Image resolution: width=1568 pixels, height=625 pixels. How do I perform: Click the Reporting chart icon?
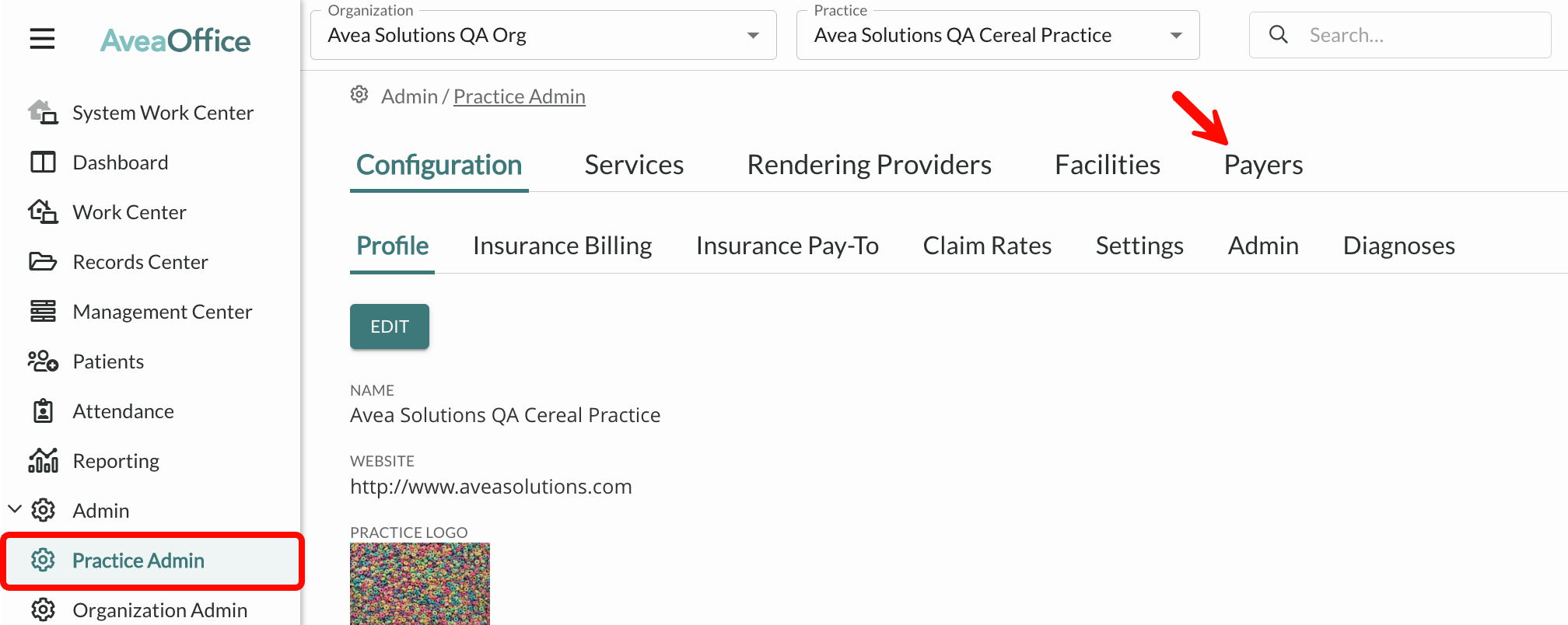pos(43,461)
